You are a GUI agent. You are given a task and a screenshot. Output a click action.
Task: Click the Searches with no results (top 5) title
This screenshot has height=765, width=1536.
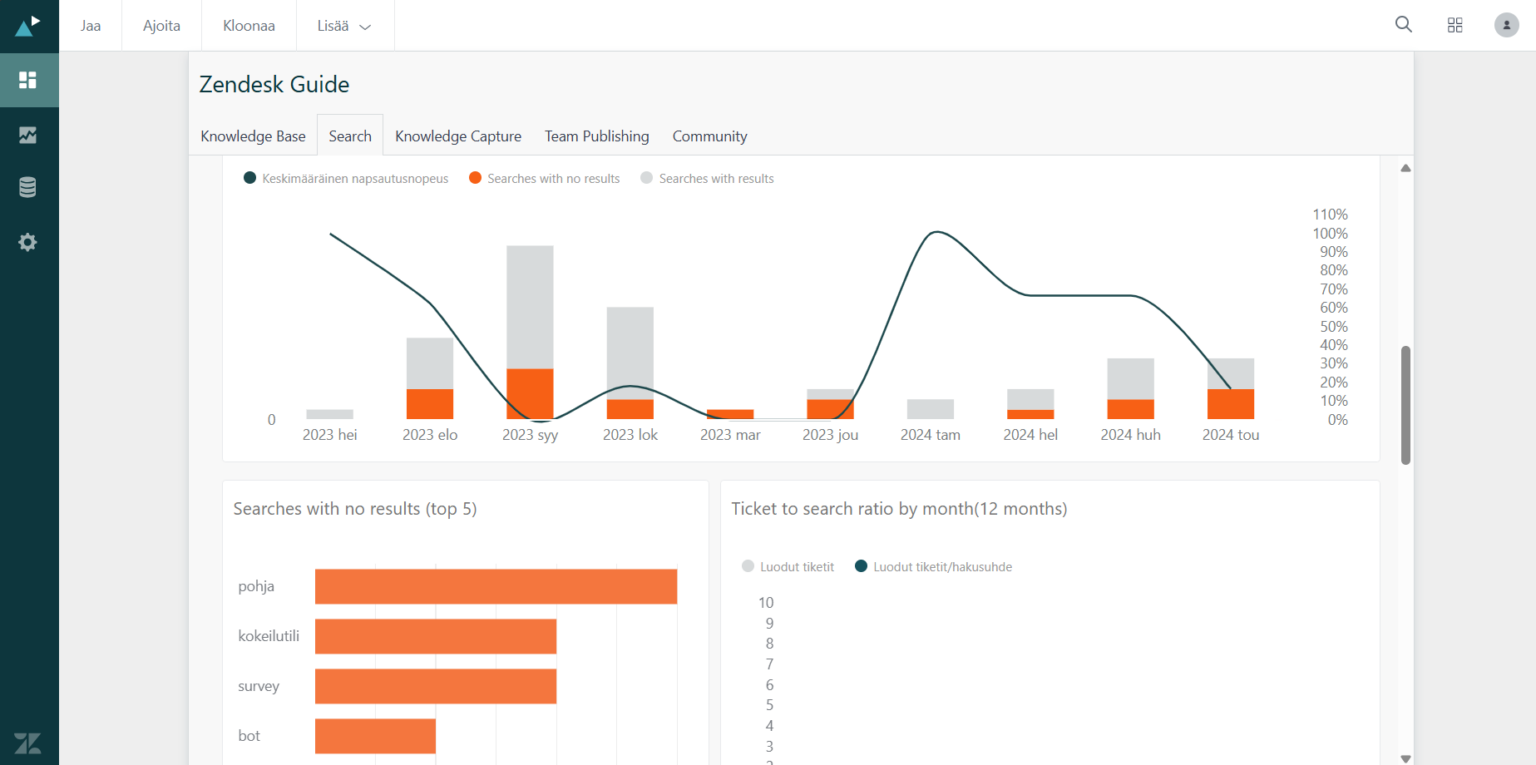click(x=355, y=509)
